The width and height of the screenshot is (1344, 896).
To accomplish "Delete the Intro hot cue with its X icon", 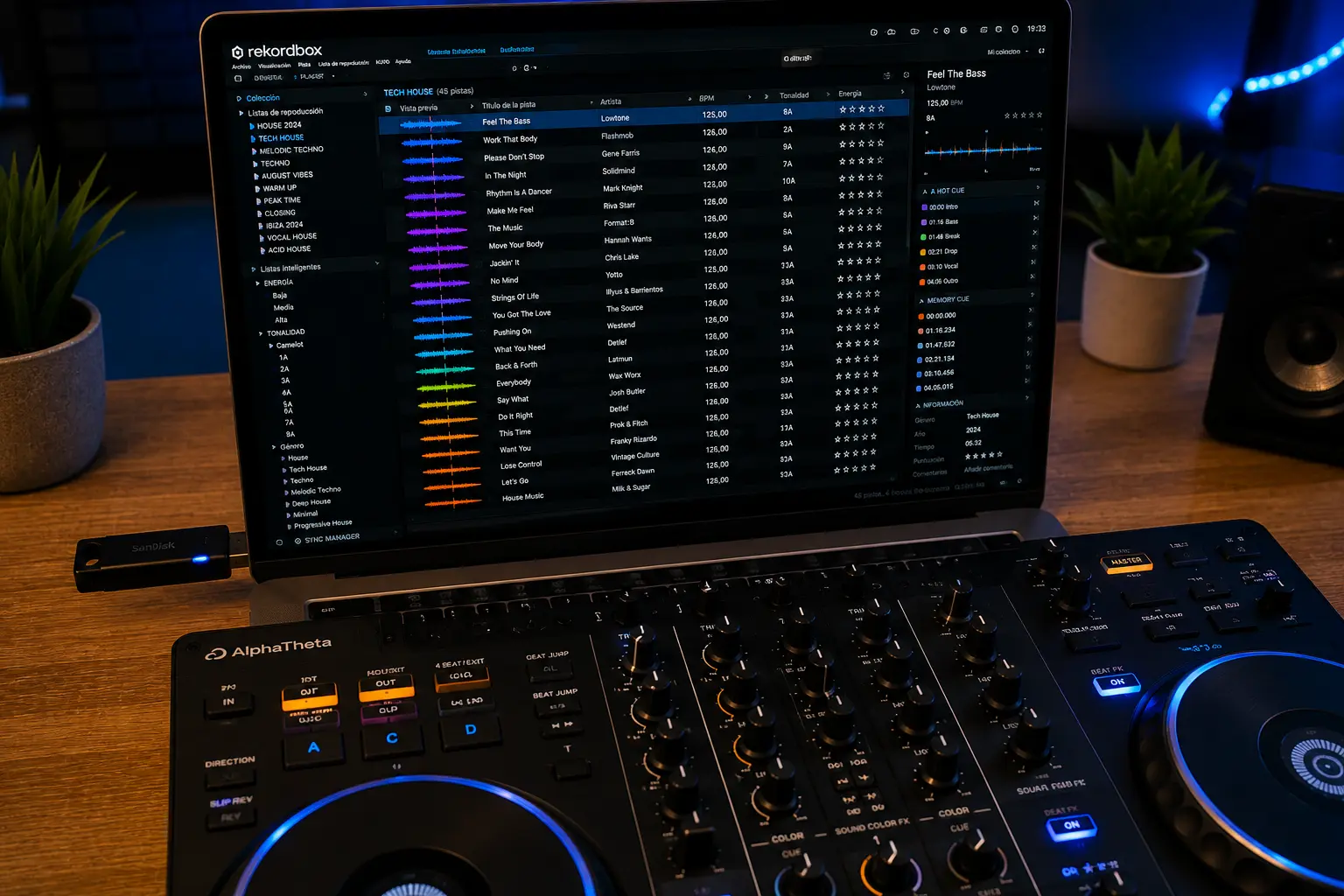I will coord(1036,203).
